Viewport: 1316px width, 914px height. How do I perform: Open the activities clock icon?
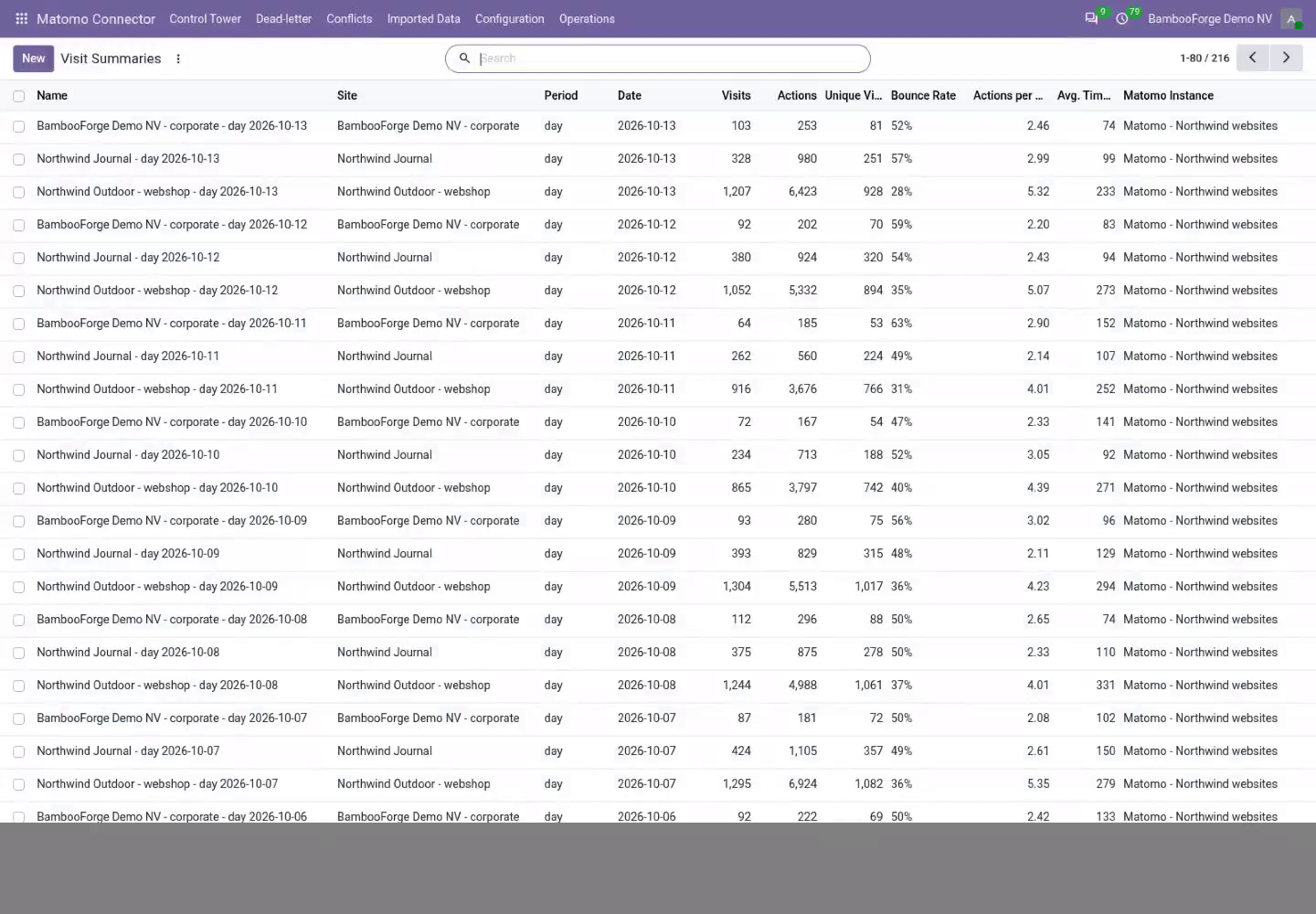click(1122, 18)
